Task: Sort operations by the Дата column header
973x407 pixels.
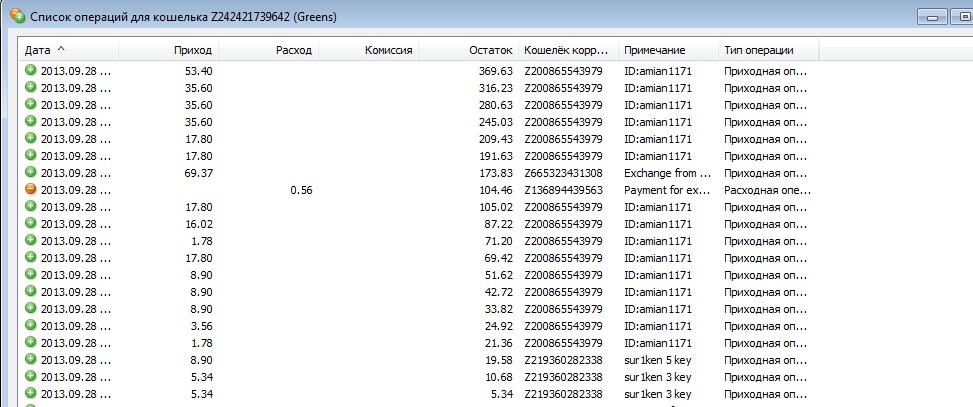Action: point(68,50)
